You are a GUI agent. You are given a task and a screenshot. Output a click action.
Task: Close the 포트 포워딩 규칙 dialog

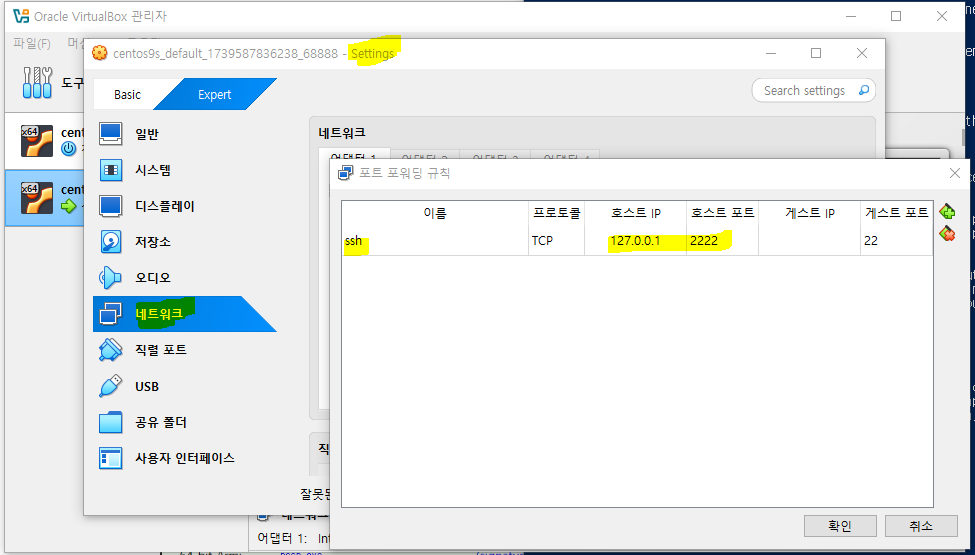[954, 173]
